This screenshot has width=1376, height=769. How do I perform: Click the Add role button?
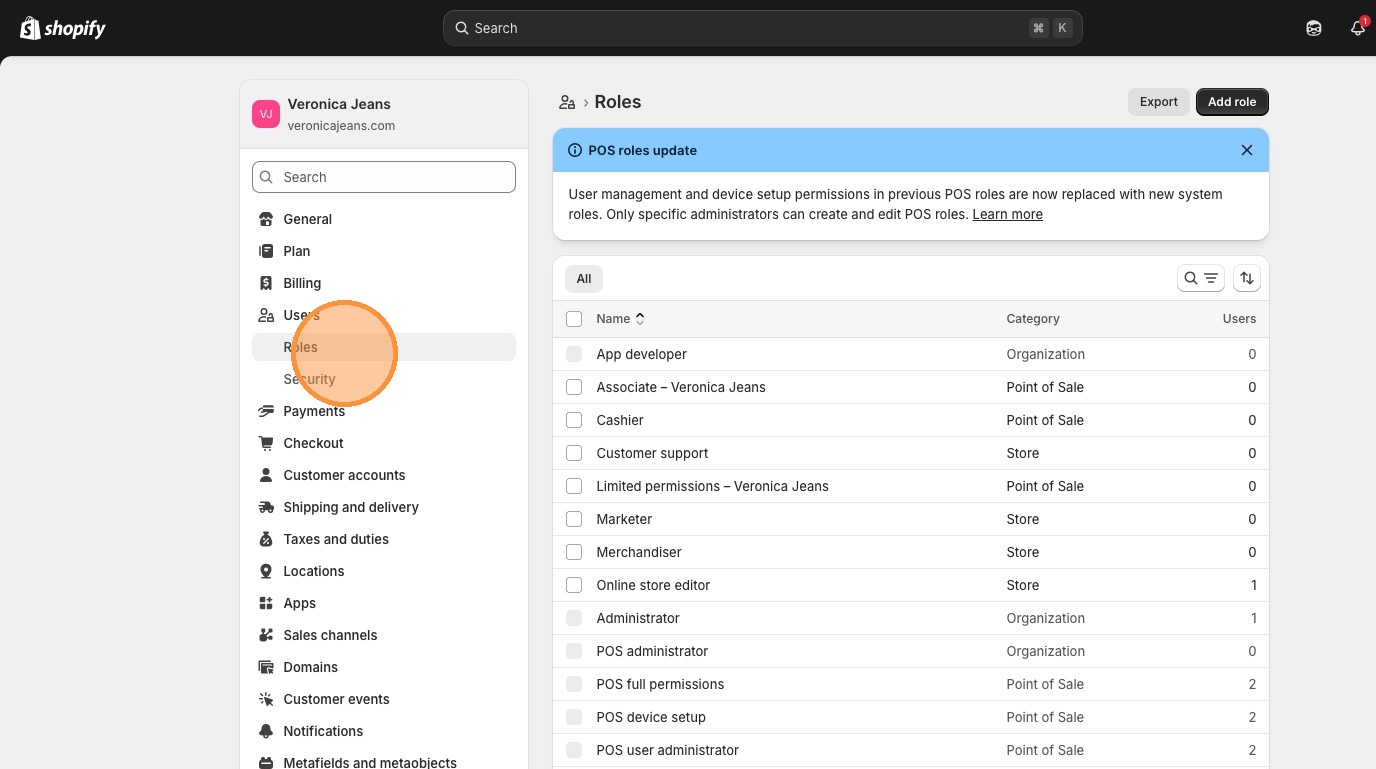tap(1232, 102)
